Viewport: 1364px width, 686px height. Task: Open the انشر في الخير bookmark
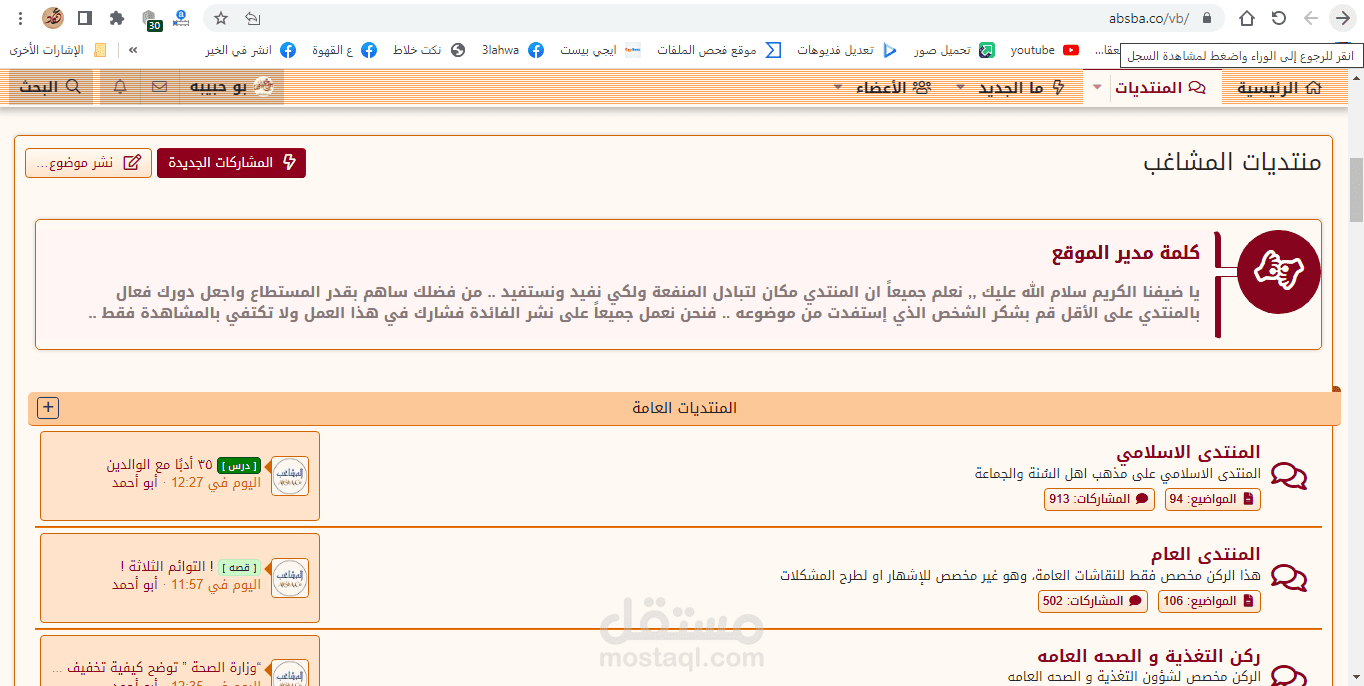click(251, 50)
